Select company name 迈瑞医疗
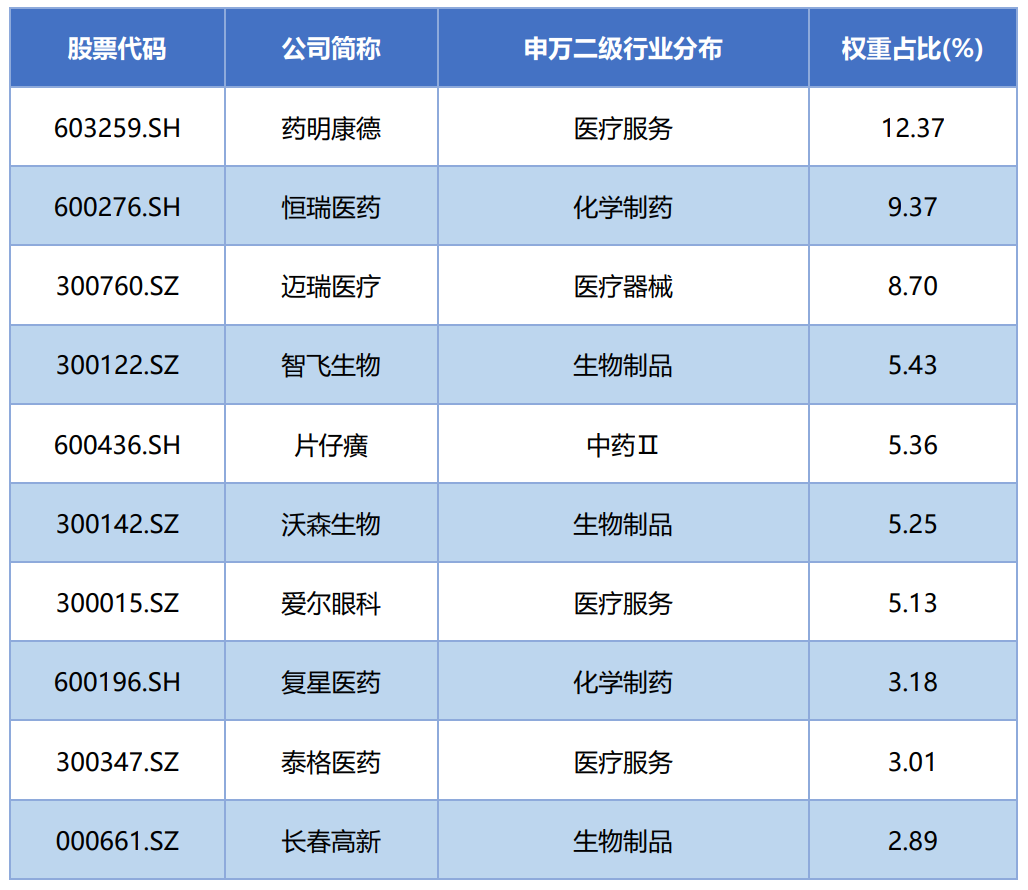 click(331, 286)
